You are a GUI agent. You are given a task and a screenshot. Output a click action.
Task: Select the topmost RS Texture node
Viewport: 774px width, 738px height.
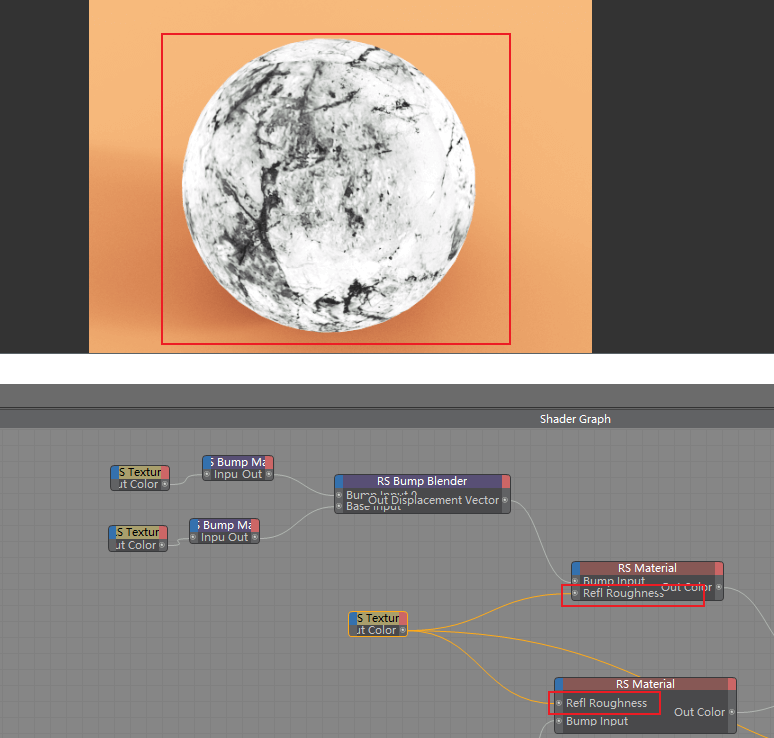click(140, 472)
